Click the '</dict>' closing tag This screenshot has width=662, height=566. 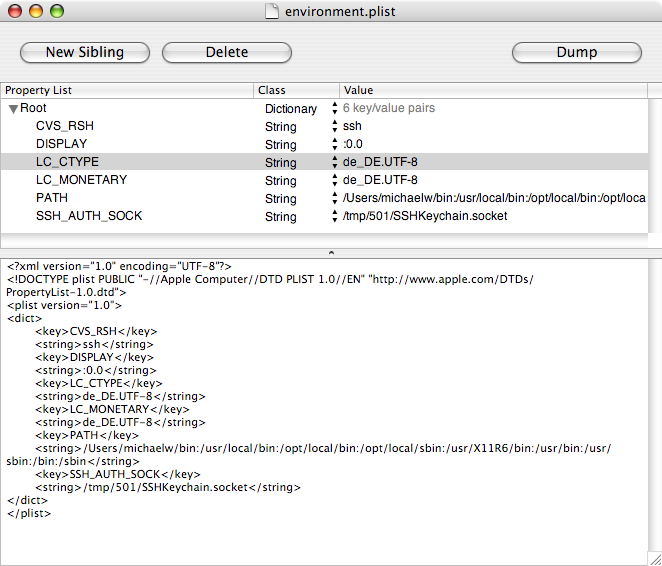click(x=27, y=500)
